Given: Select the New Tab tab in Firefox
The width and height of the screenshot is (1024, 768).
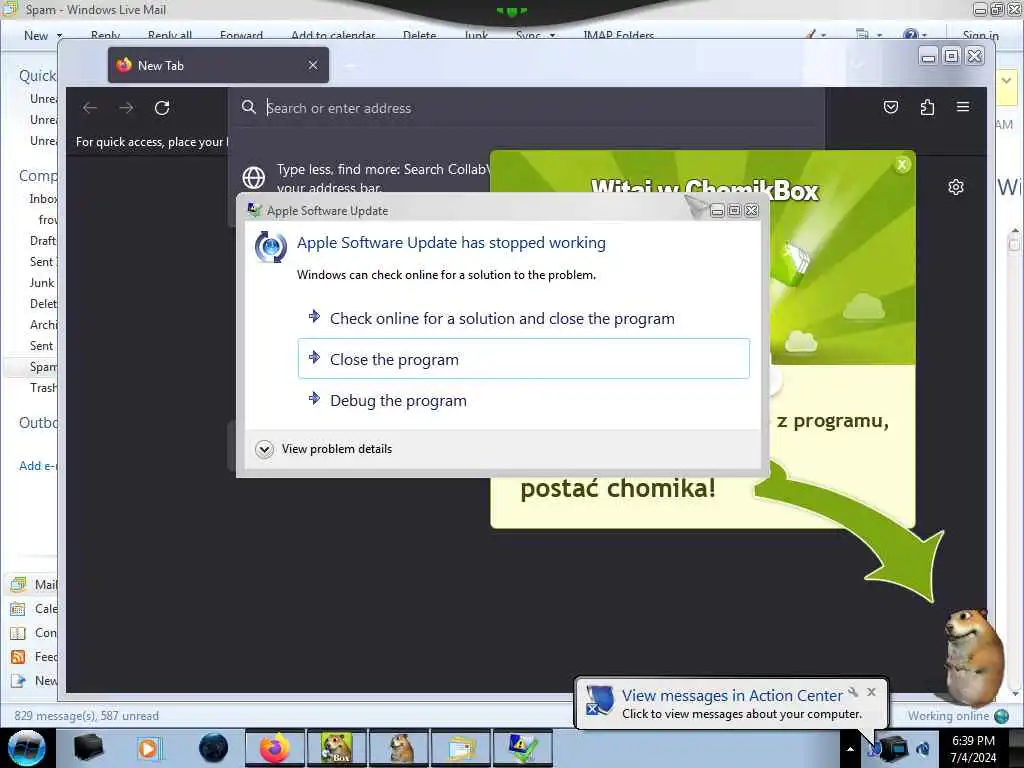Looking at the screenshot, I should click(218, 65).
